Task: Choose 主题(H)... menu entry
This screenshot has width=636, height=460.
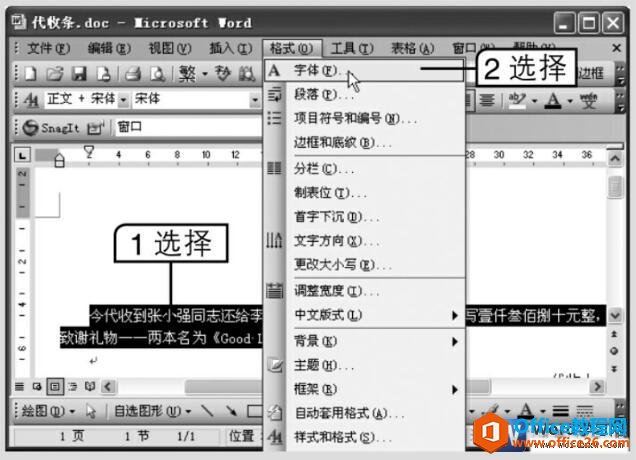Action: [x=364, y=366]
